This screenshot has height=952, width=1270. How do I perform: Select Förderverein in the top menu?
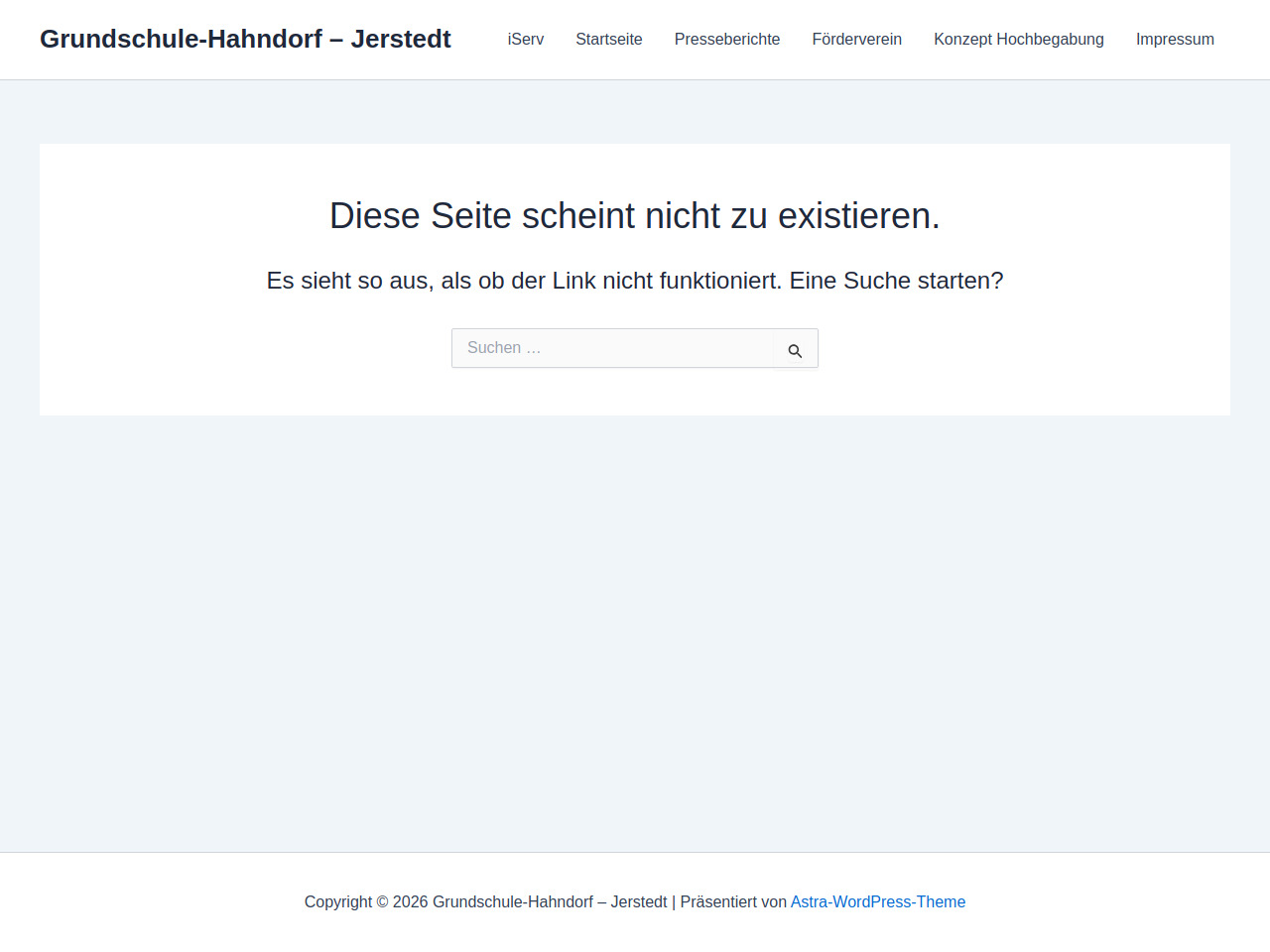pos(856,40)
